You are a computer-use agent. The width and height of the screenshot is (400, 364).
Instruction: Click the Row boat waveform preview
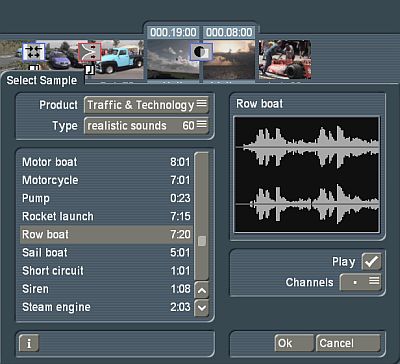point(307,174)
